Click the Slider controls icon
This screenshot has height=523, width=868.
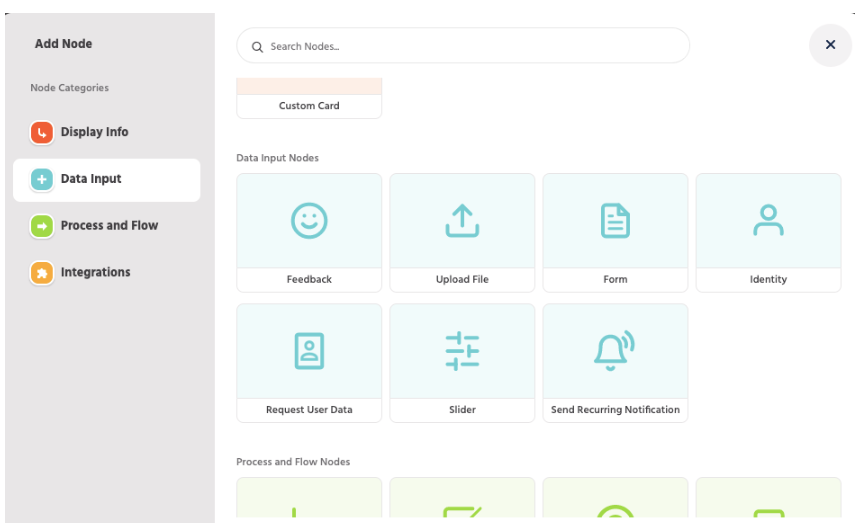(x=462, y=351)
